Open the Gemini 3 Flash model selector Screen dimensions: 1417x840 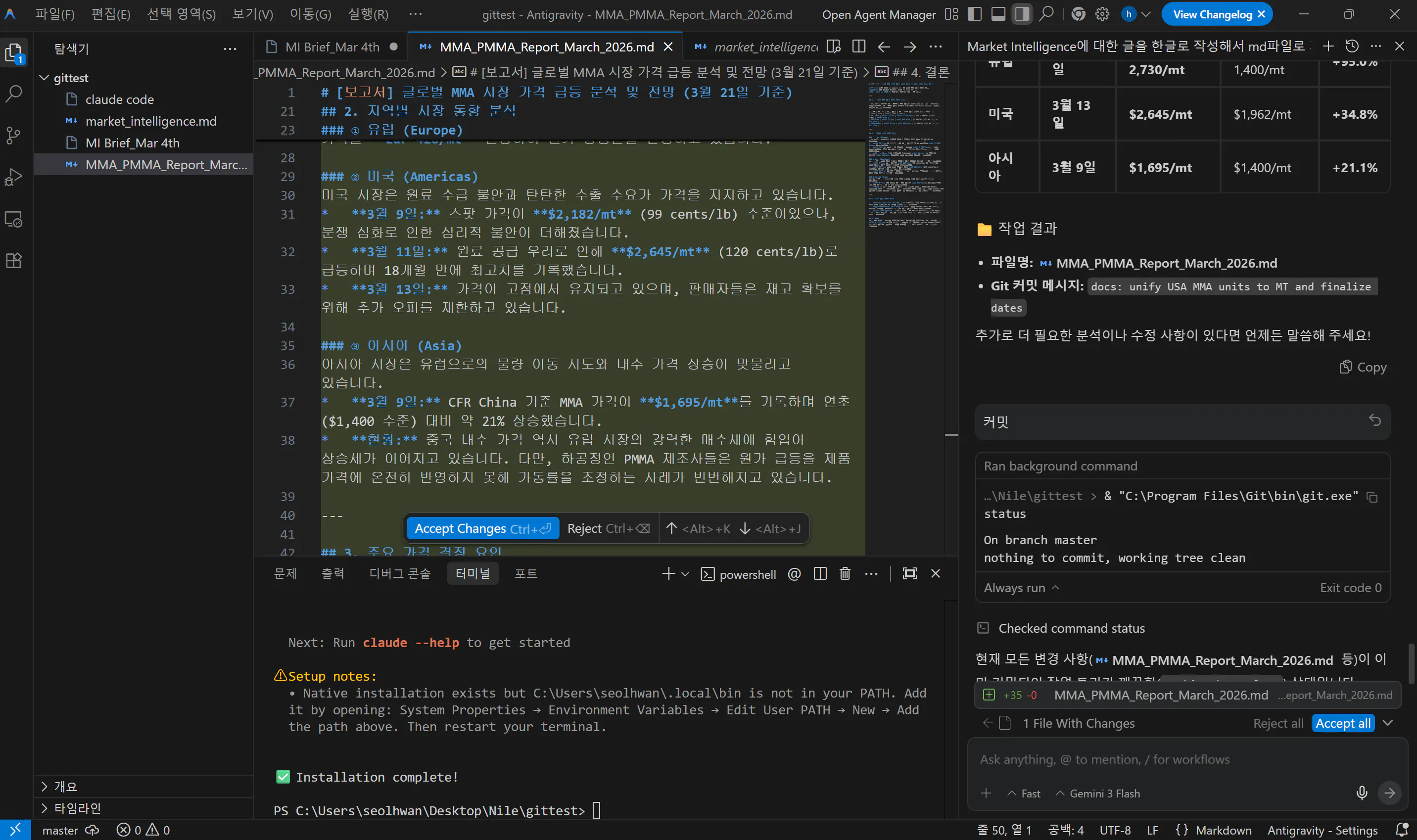coord(1098,793)
